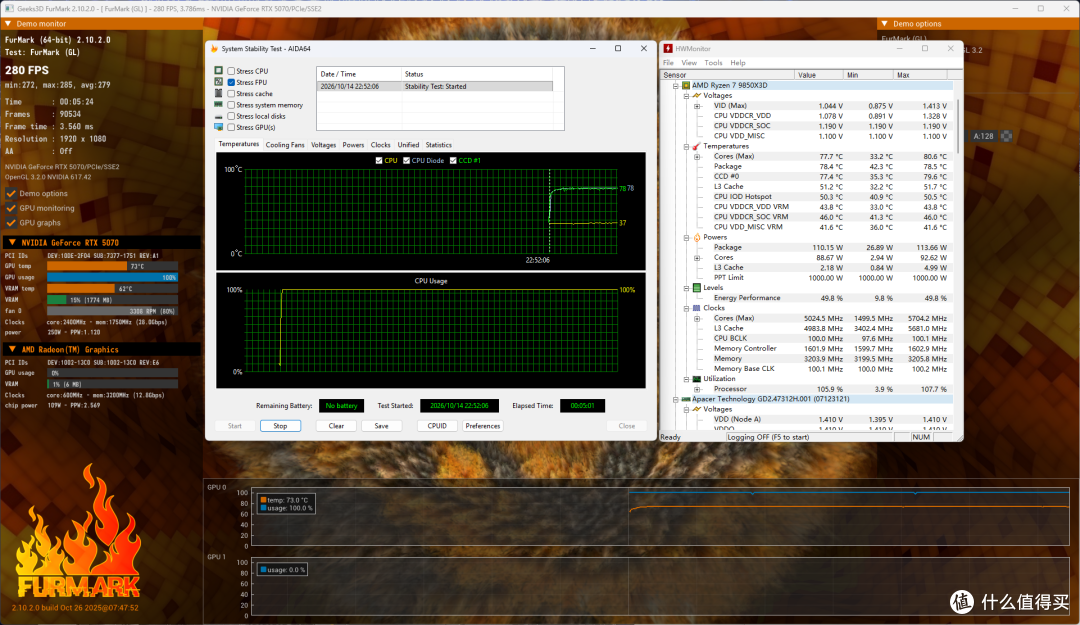Collapse the Demo monitor panel

pos(8,23)
